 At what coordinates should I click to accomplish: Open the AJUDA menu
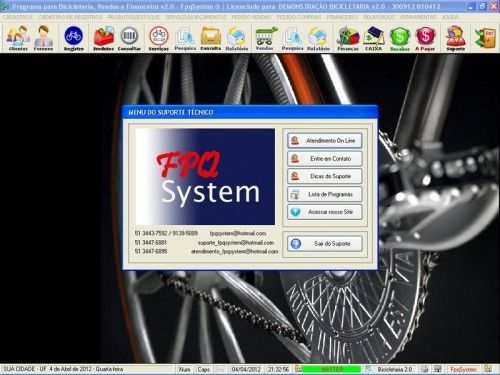(x=450, y=17)
